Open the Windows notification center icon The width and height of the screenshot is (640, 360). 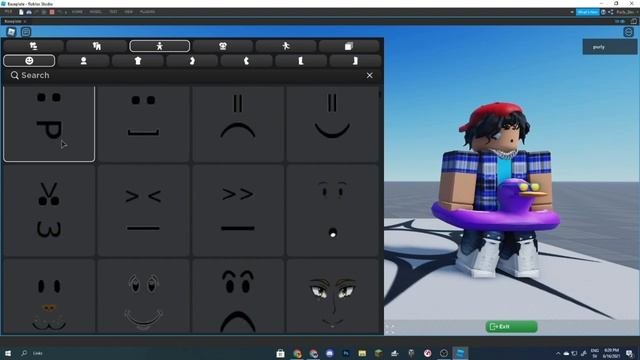(x=629, y=353)
